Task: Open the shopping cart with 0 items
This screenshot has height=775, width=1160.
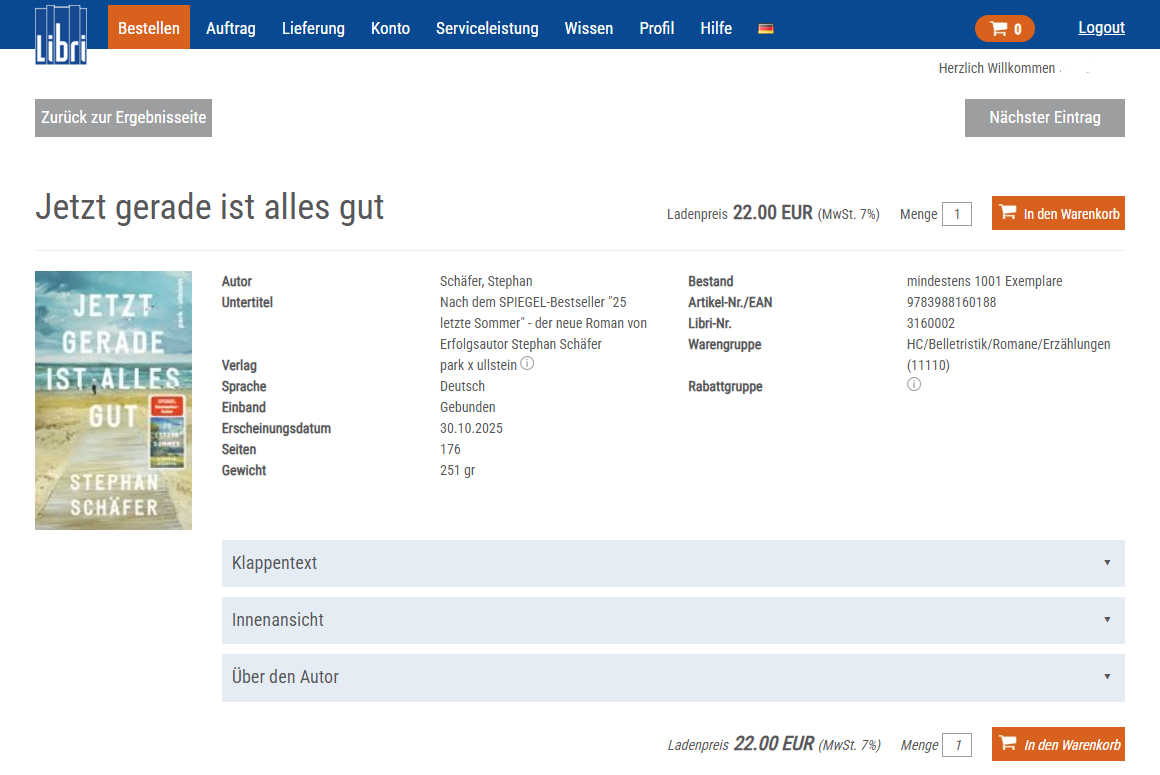Action: [1005, 29]
